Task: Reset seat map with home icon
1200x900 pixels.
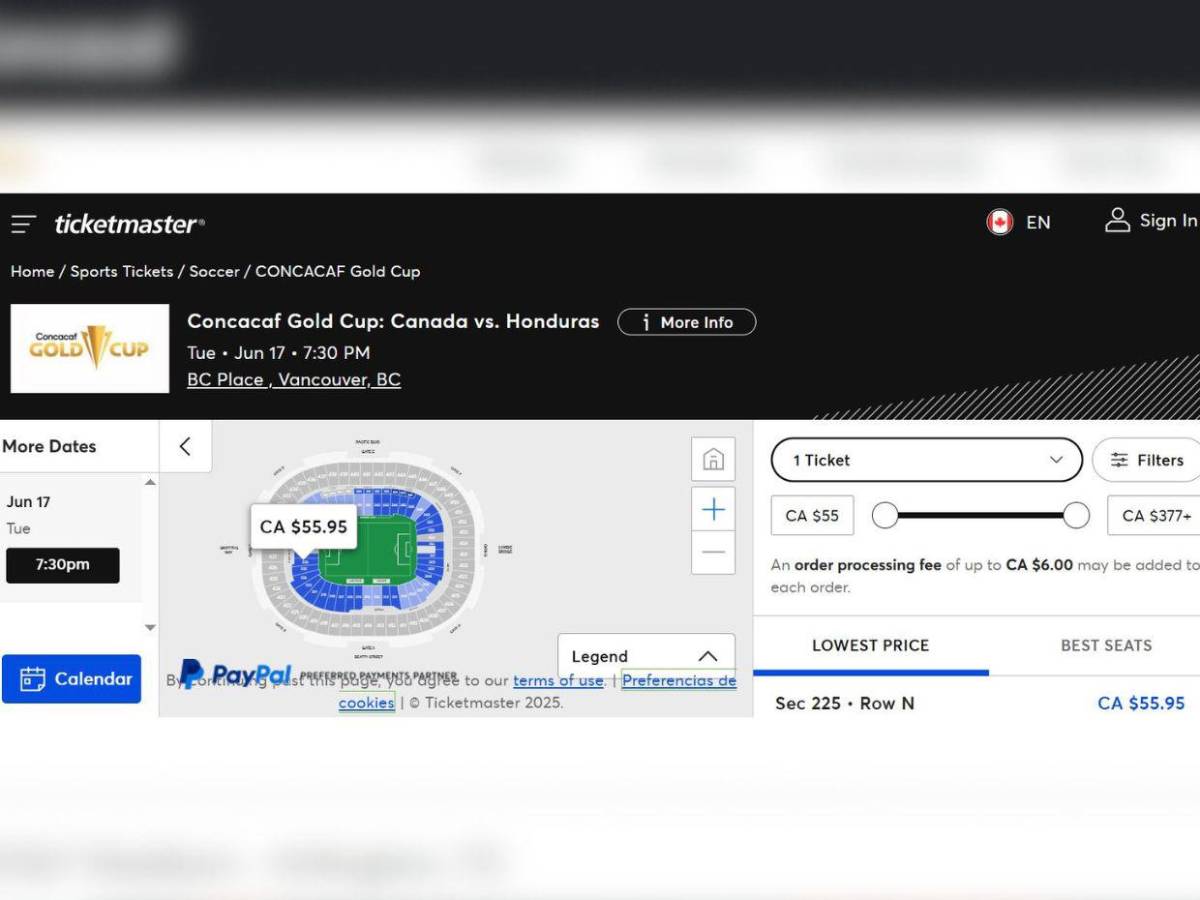Action: click(713, 459)
